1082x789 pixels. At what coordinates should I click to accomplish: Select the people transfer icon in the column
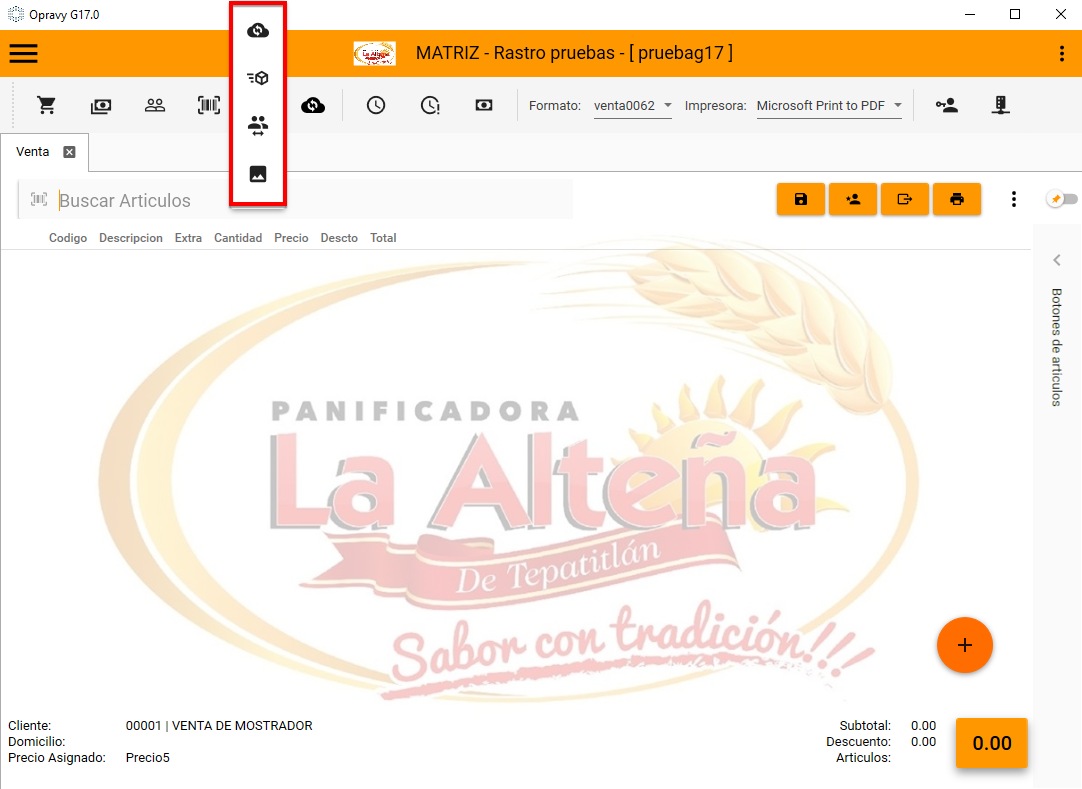(258, 126)
